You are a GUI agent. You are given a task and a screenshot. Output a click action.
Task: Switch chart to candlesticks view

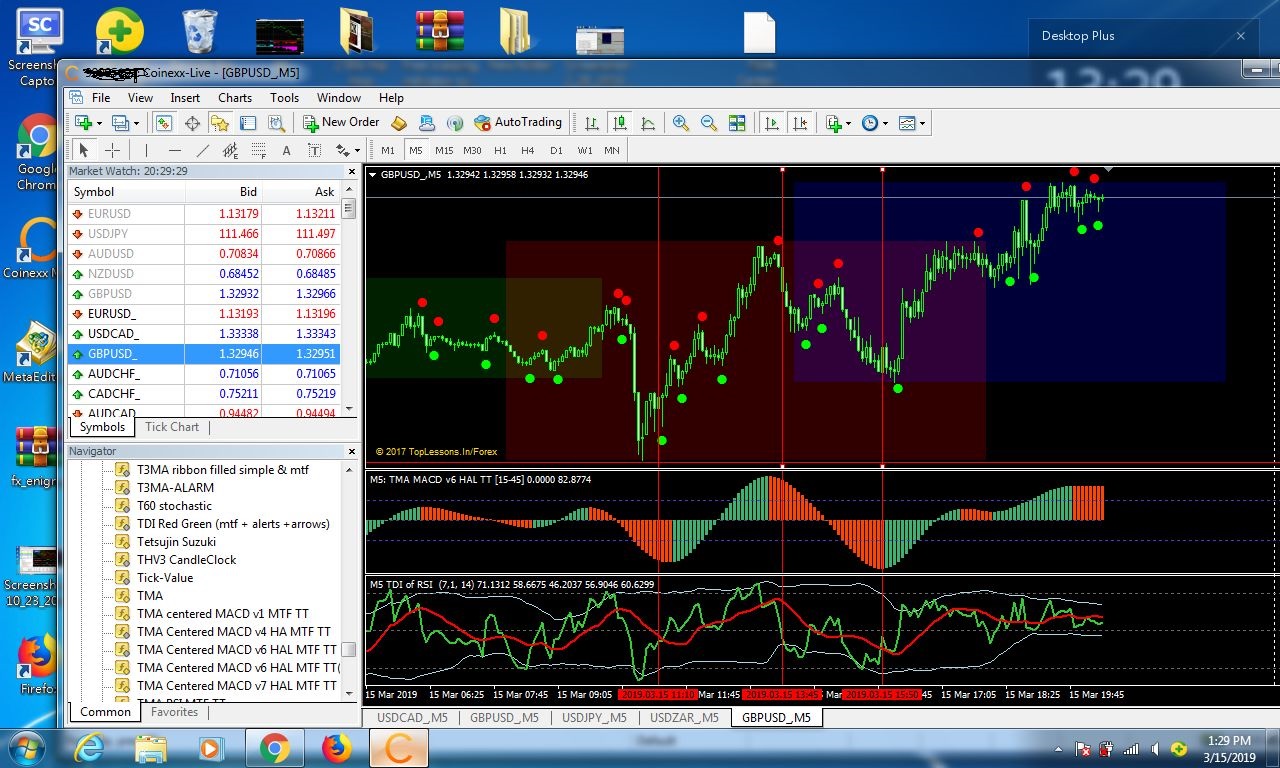[620, 123]
